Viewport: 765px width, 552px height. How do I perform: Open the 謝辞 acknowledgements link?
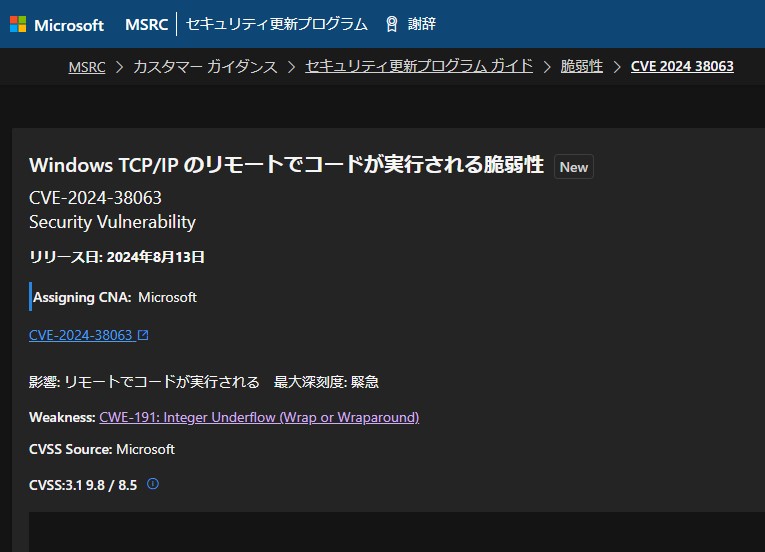click(422, 24)
